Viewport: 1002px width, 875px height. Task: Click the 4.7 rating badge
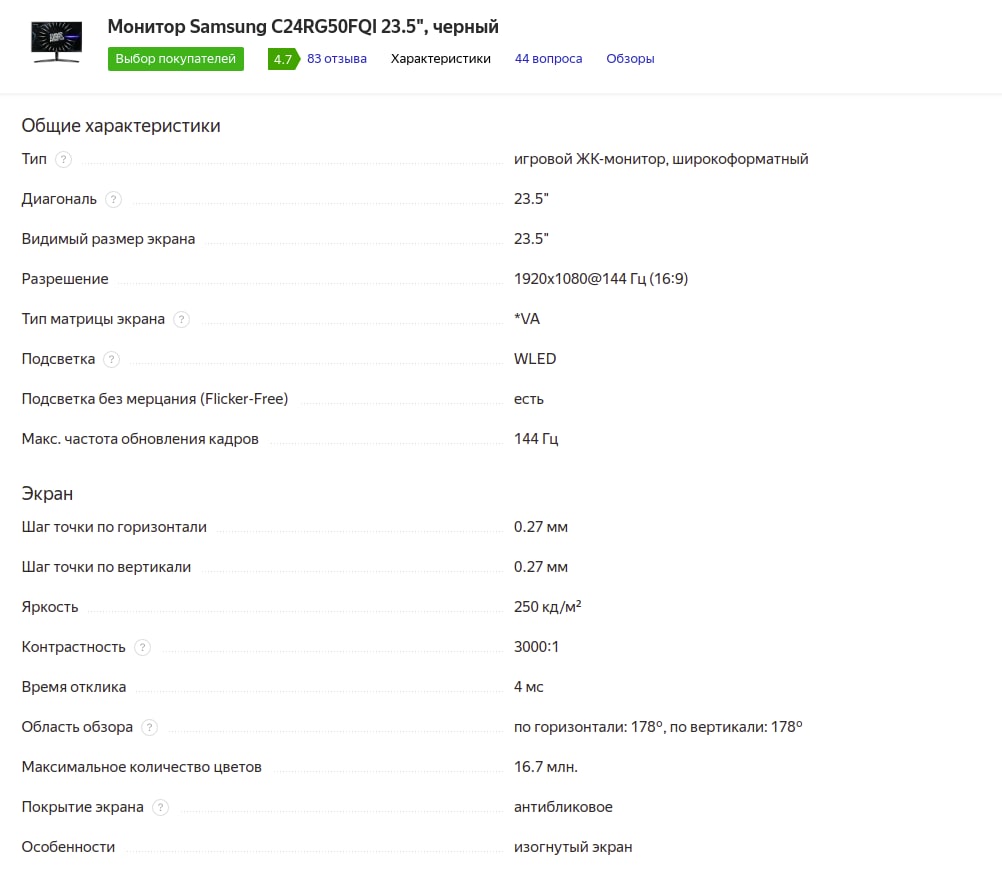(281, 59)
